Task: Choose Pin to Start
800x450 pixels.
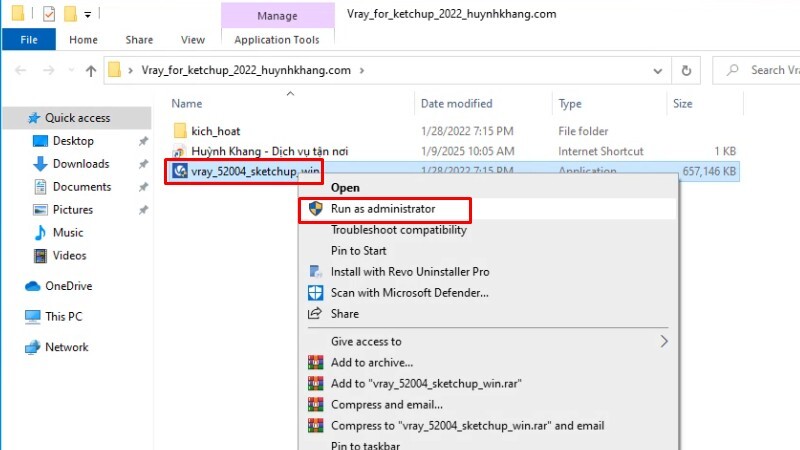Action: click(x=358, y=251)
